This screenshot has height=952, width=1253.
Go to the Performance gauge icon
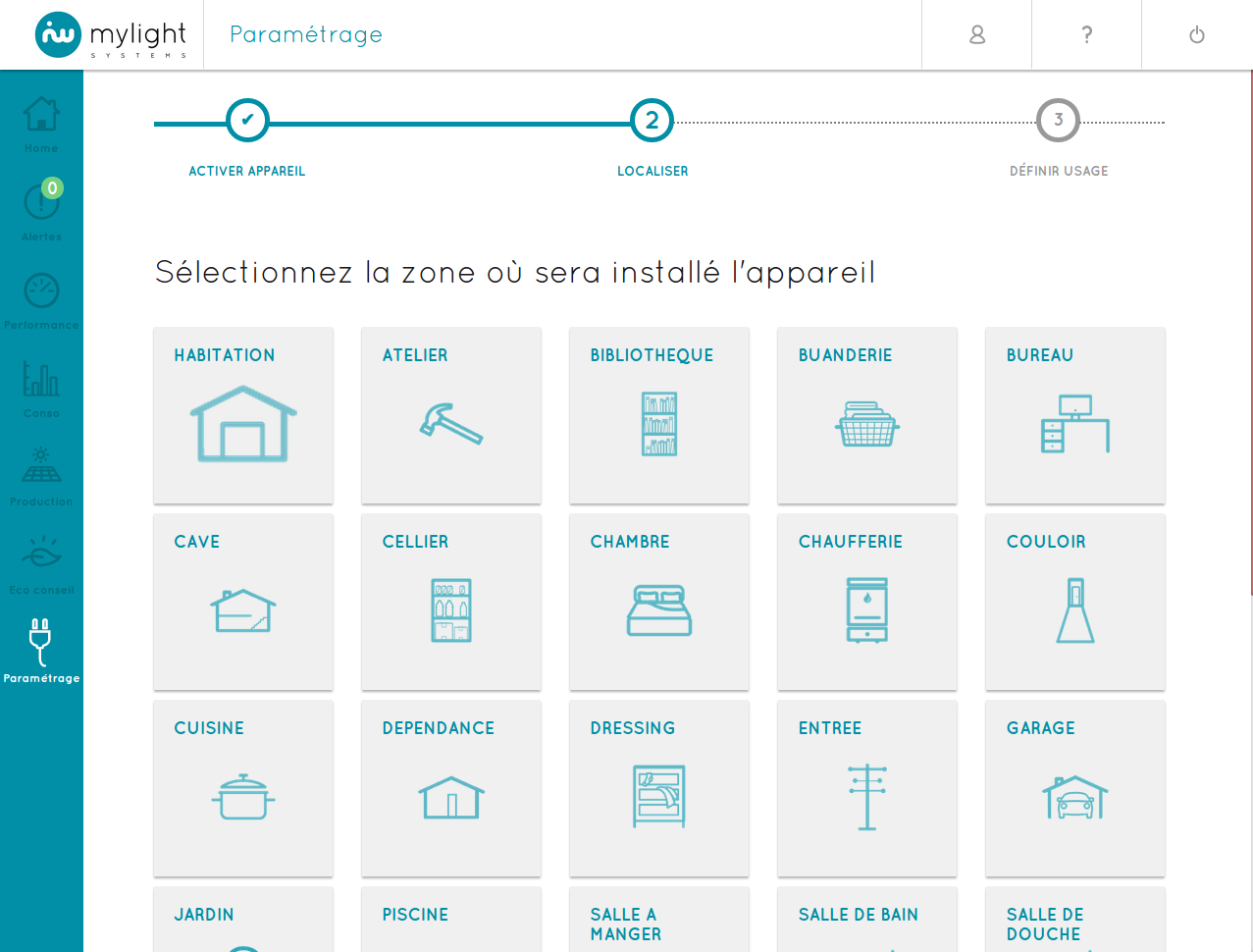click(41, 291)
